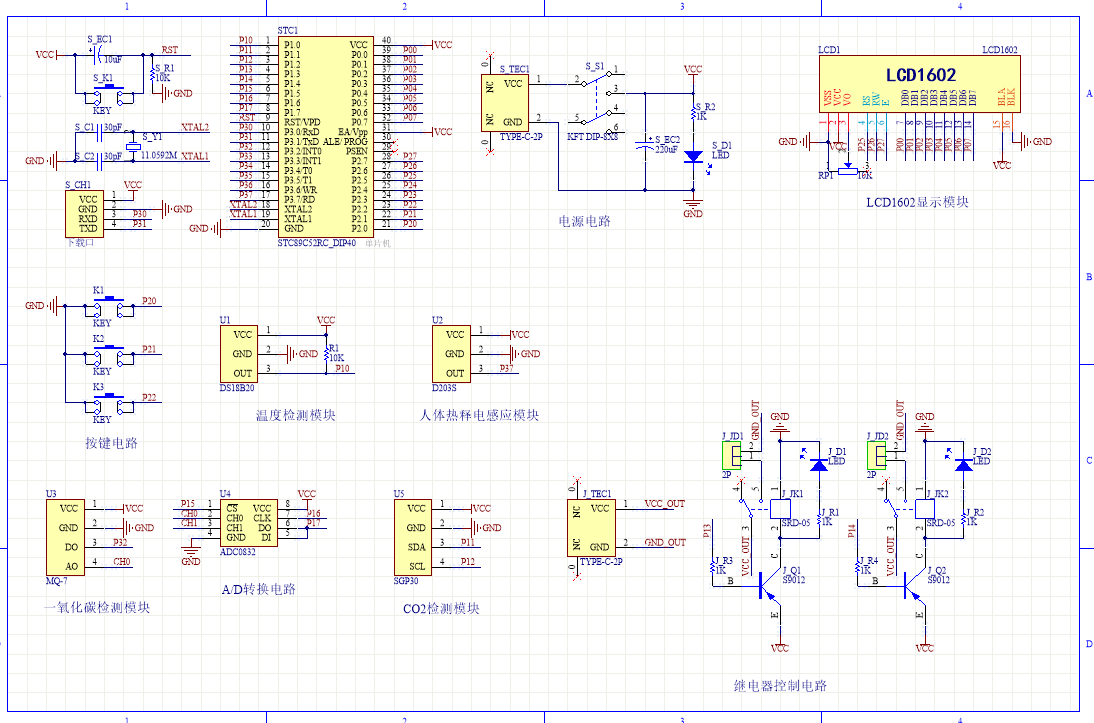This screenshot has height=723, width=1094.
Task: Select the XTAL2 net label near crystal
Action: pos(195,128)
